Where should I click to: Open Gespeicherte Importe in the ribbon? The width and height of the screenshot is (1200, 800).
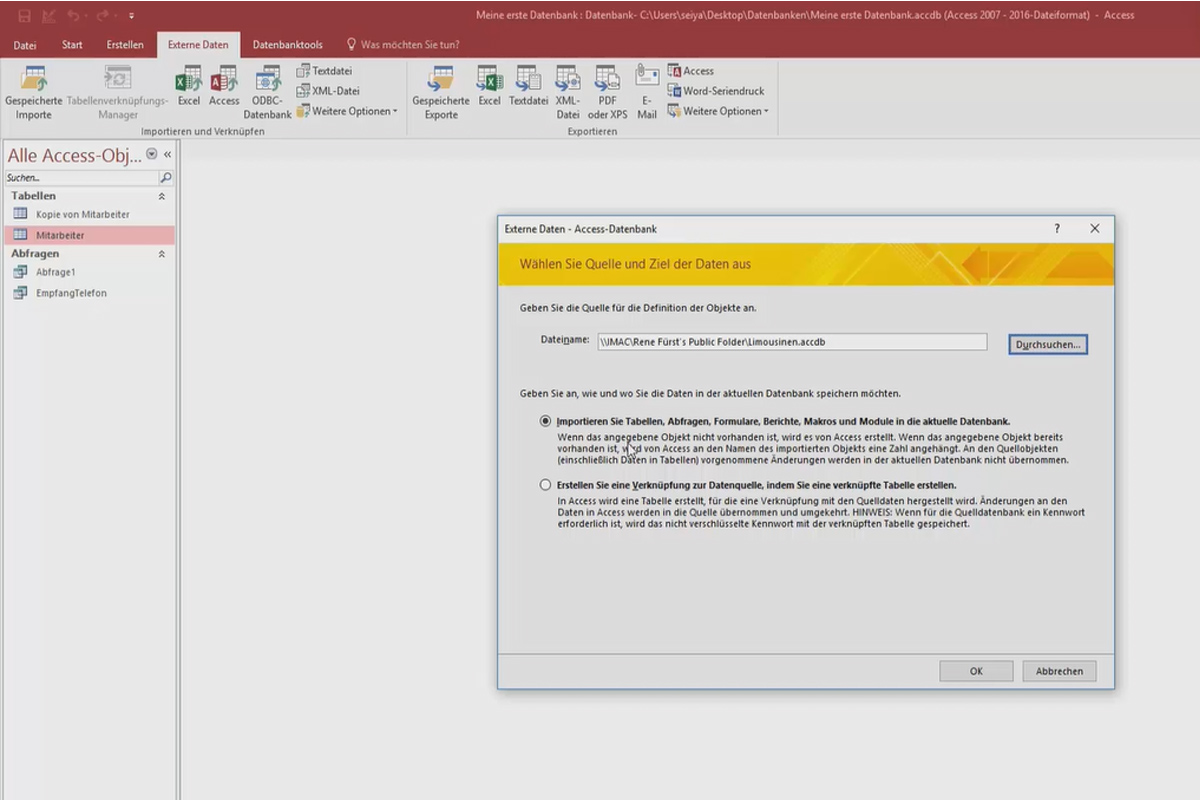coord(33,92)
